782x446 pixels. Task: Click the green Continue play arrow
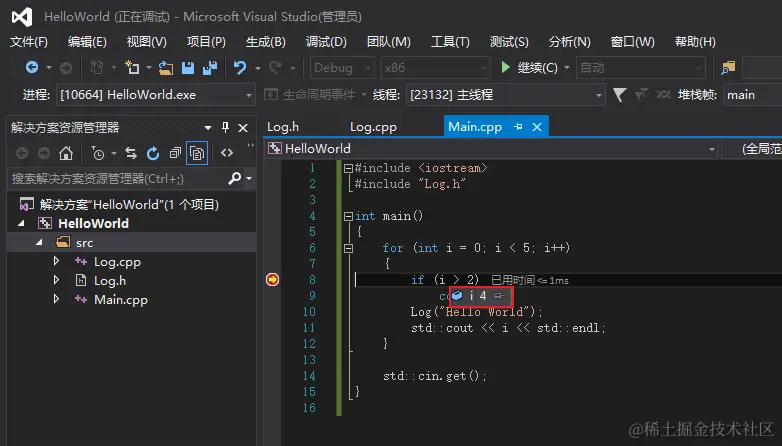pyautogui.click(x=506, y=67)
